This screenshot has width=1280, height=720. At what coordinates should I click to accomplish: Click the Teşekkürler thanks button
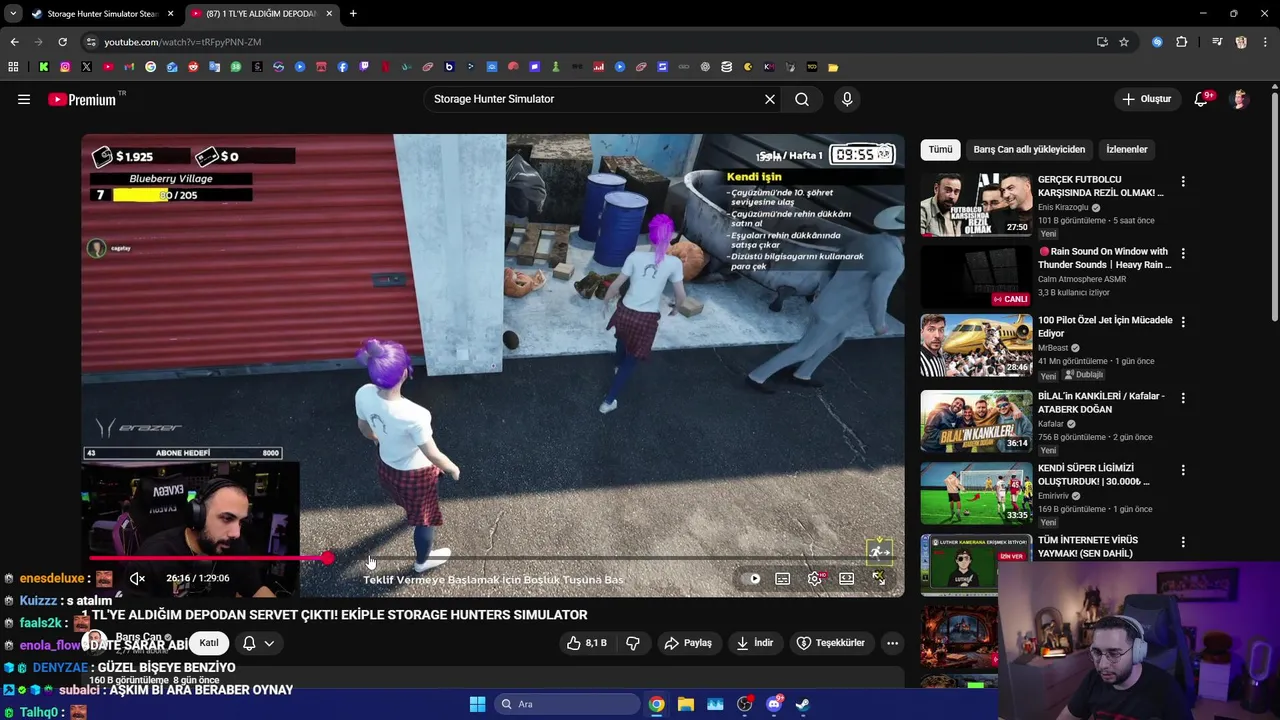(830, 643)
